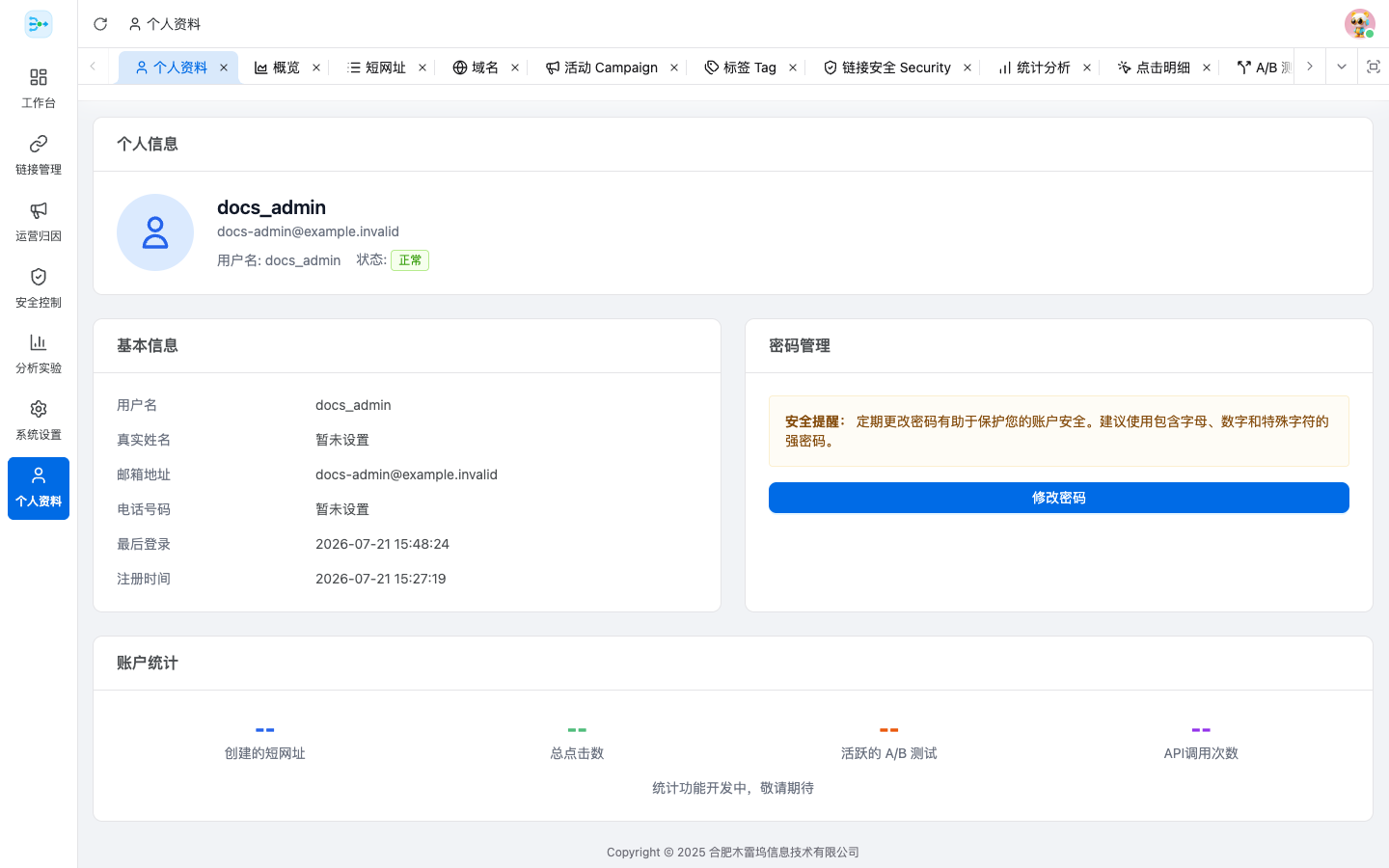Select the 个人资料 sidebar item
The width and height of the screenshot is (1389, 868).
click(x=39, y=488)
